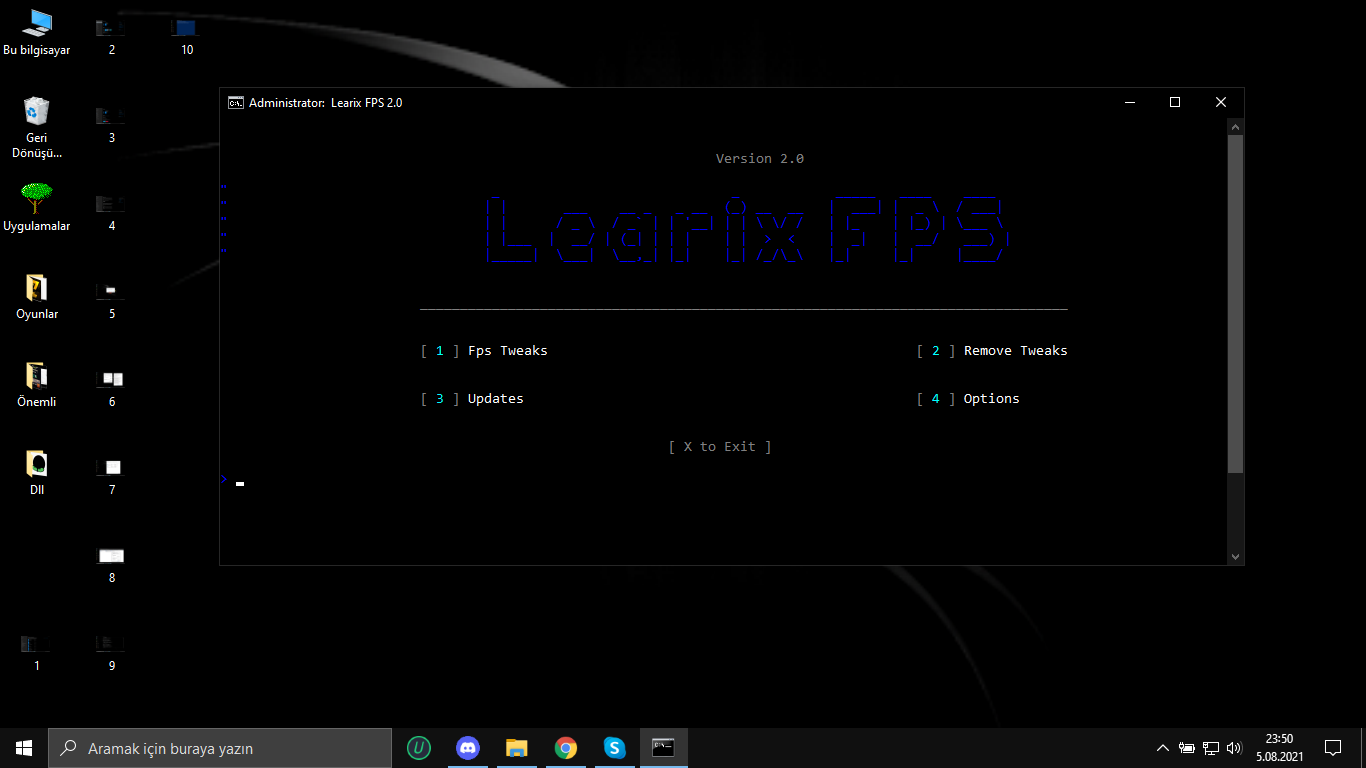
Task: Click the green U app taskbar icon
Action: pyautogui.click(x=418, y=748)
